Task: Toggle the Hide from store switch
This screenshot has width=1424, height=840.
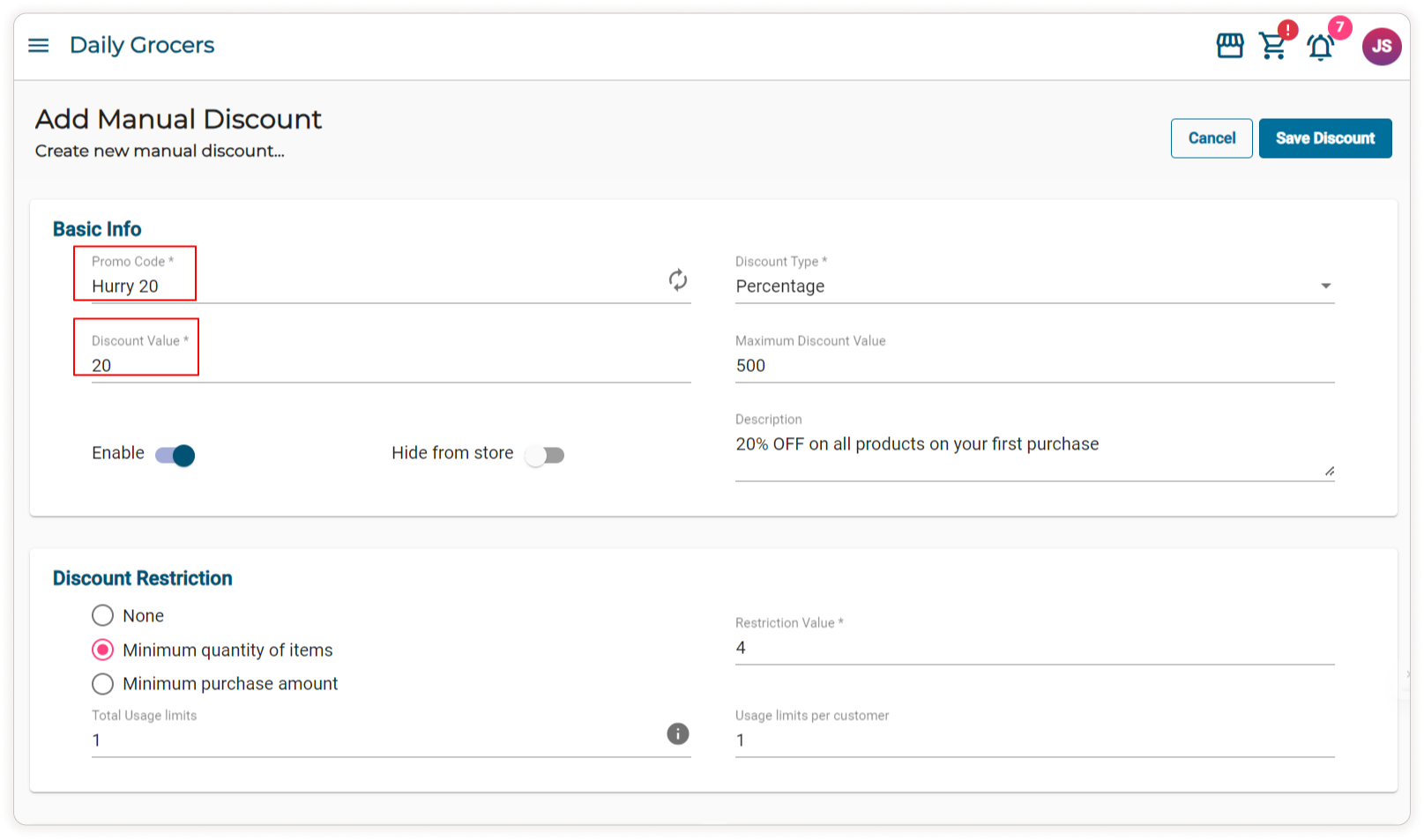Action: [x=544, y=455]
